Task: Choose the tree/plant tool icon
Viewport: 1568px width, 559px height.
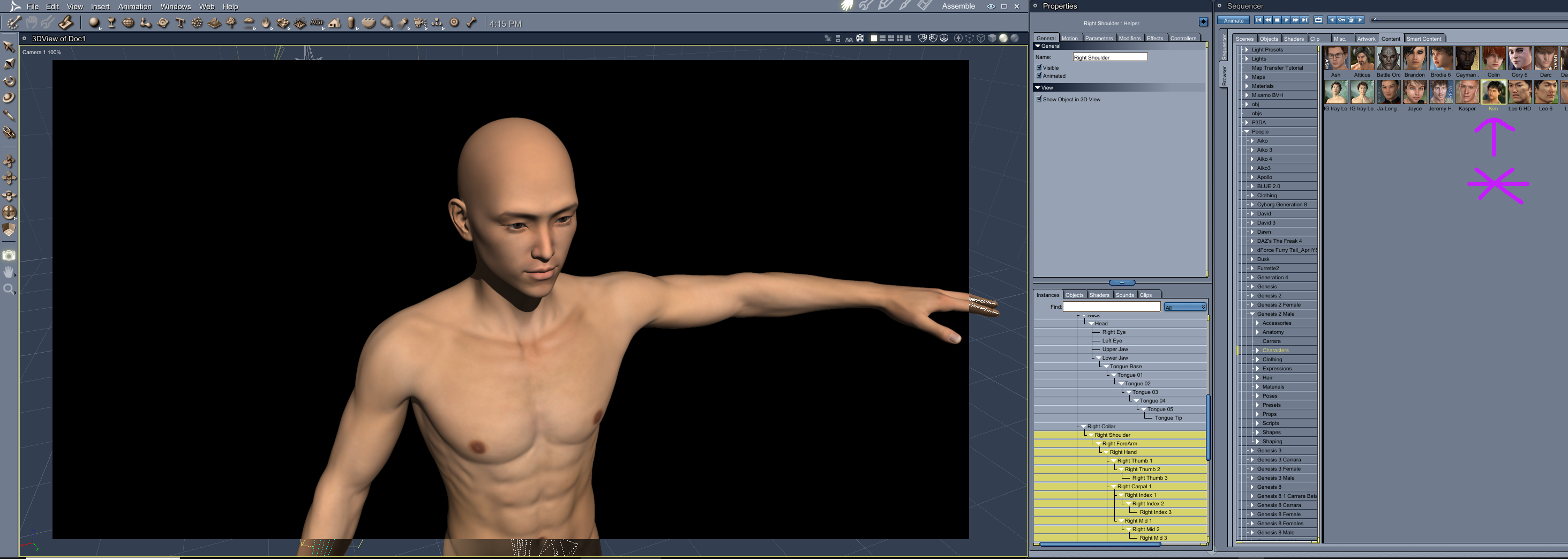Action: [231, 23]
